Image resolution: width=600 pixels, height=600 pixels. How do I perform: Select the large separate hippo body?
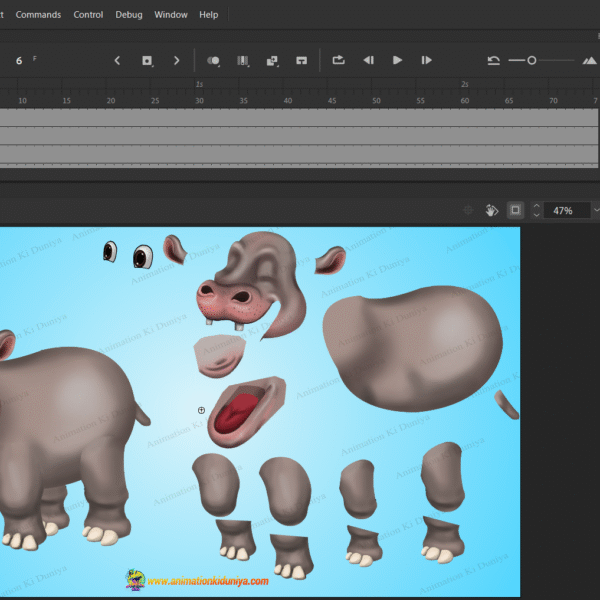pos(412,349)
